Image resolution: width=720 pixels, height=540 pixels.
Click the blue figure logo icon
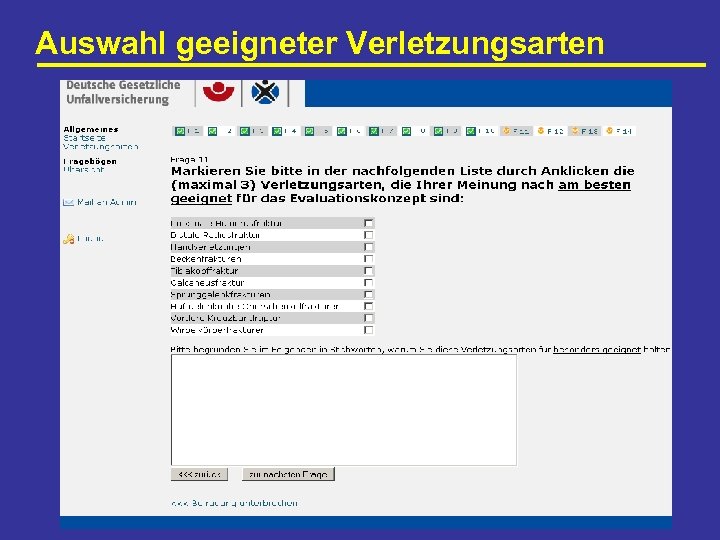point(265,92)
